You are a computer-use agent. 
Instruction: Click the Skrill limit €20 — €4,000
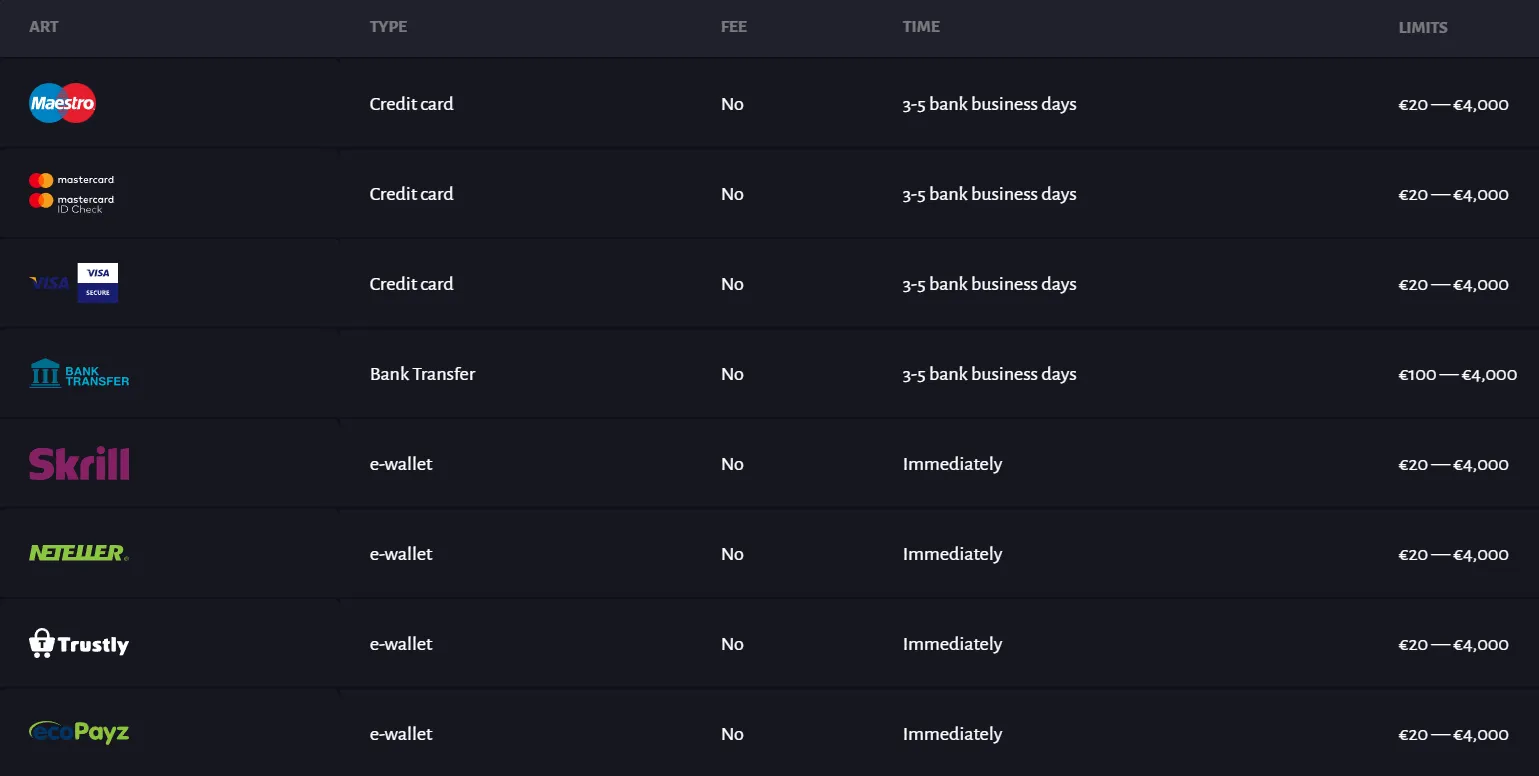1453,464
